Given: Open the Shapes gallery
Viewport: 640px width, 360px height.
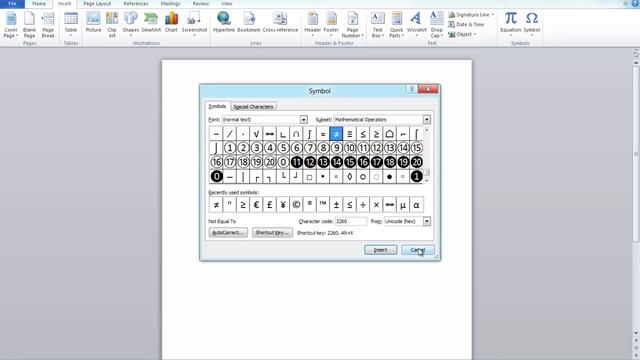Looking at the screenshot, I should 131,24.
